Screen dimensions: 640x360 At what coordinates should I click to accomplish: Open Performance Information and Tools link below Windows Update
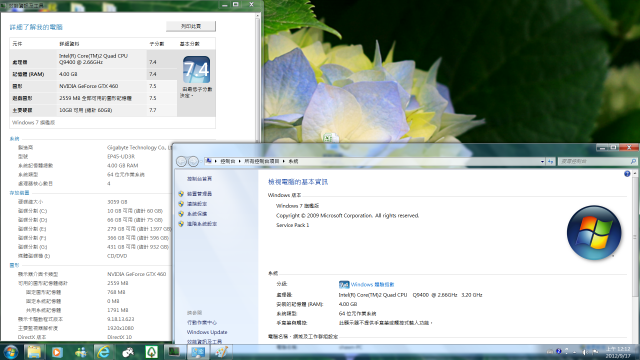[204, 341]
